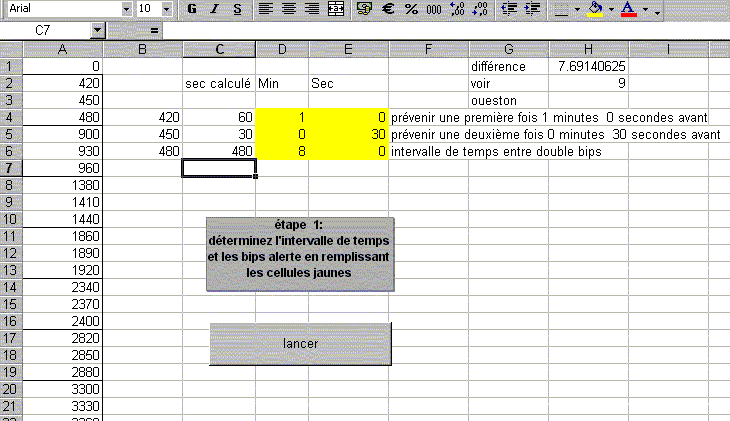This screenshot has height=421, width=730.
Task: Select cell C2 'sec calculé'
Action: [x=219, y=83]
